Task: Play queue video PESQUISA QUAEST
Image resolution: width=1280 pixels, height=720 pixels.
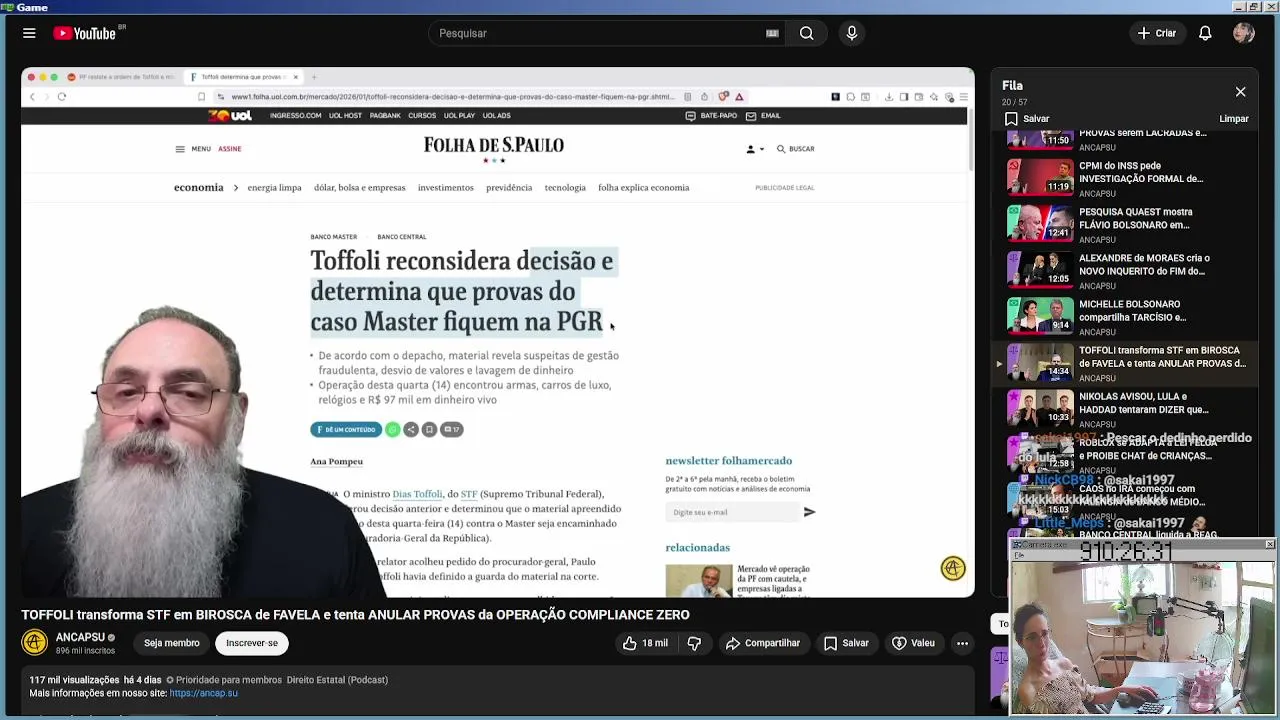Action: [1125, 224]
